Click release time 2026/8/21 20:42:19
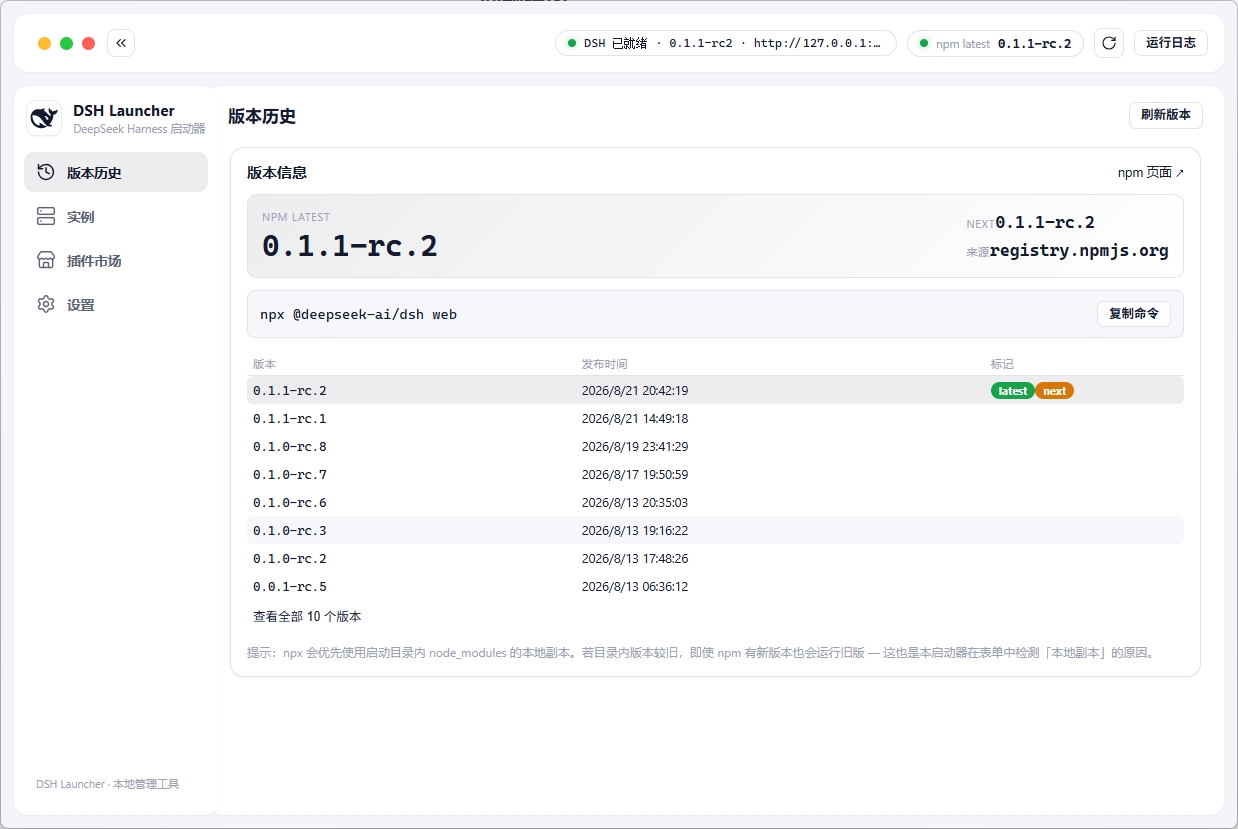Viewport: 1238px width, 829px height. 635,391
